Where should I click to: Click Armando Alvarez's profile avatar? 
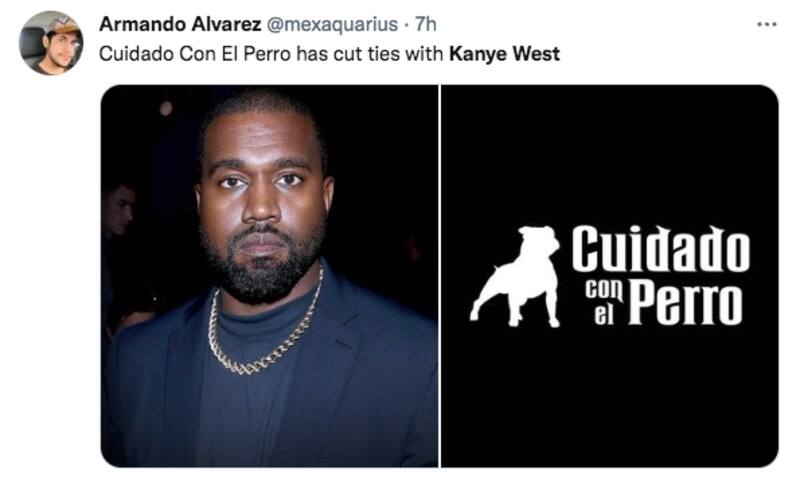coord(51,43)
